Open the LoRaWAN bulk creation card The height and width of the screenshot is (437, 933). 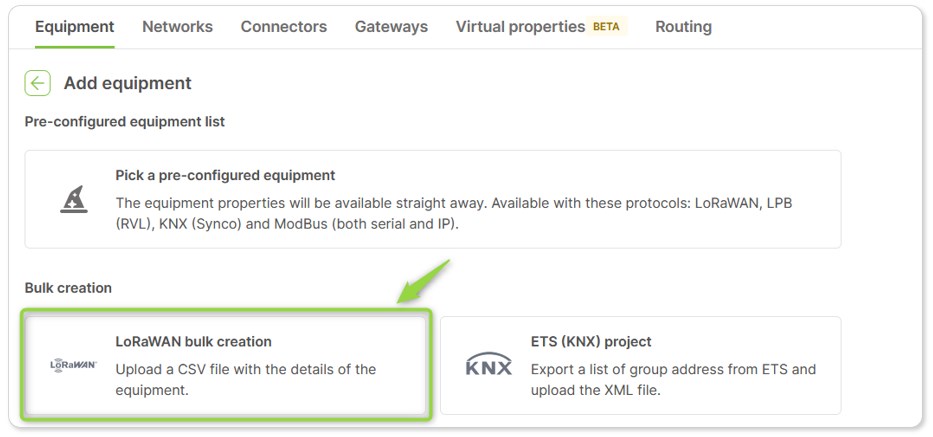pos(226,365)
